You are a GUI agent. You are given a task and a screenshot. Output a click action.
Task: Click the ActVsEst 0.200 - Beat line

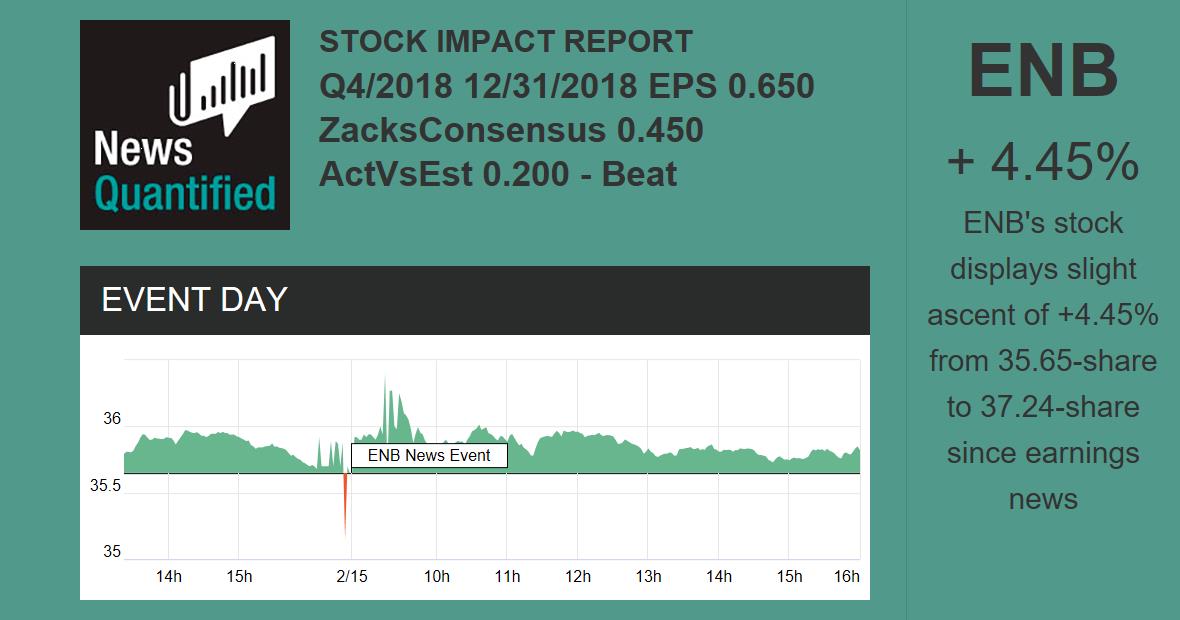coord(498,174)
